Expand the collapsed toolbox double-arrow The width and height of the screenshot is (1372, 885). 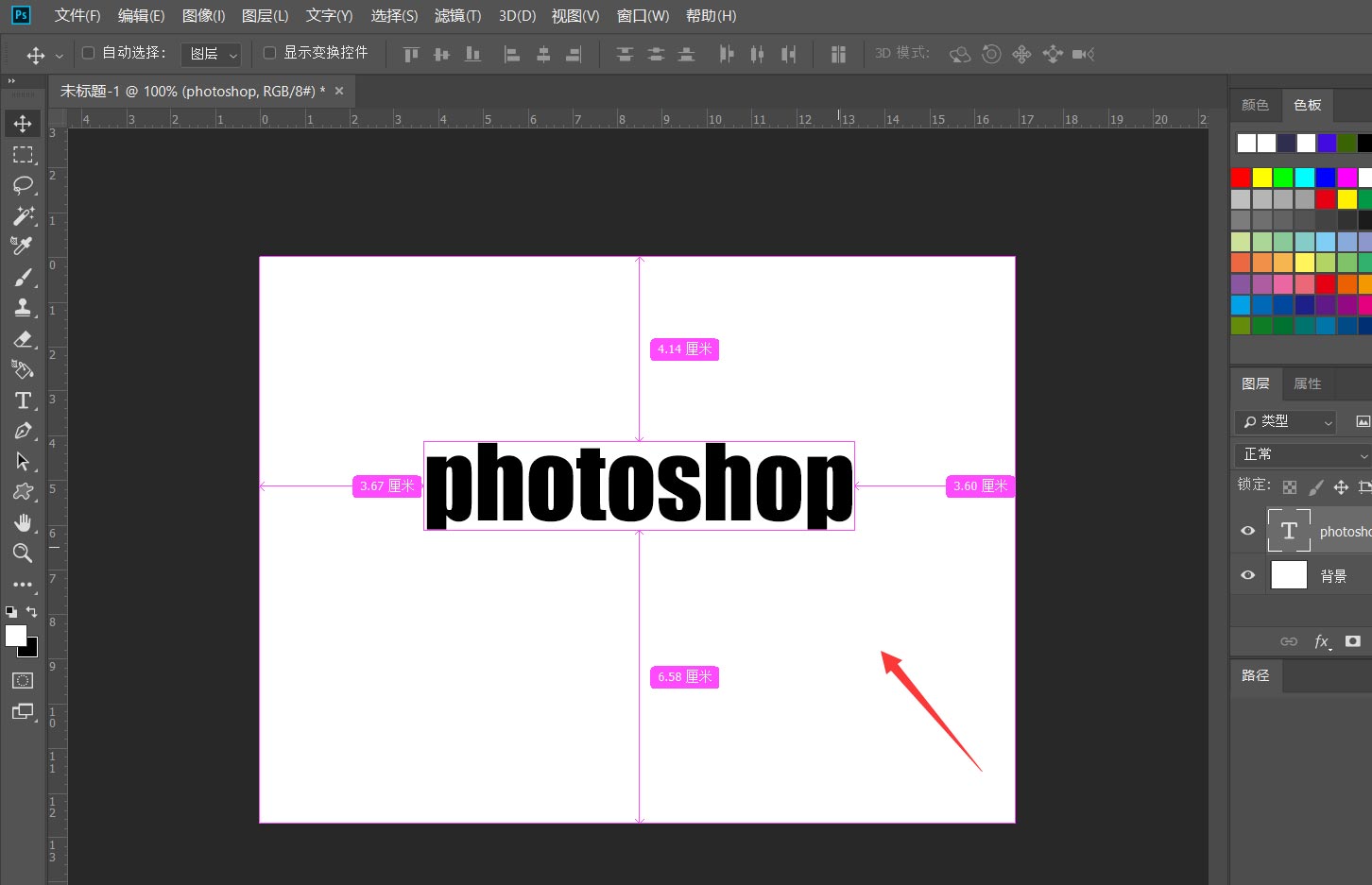(11, 81)
